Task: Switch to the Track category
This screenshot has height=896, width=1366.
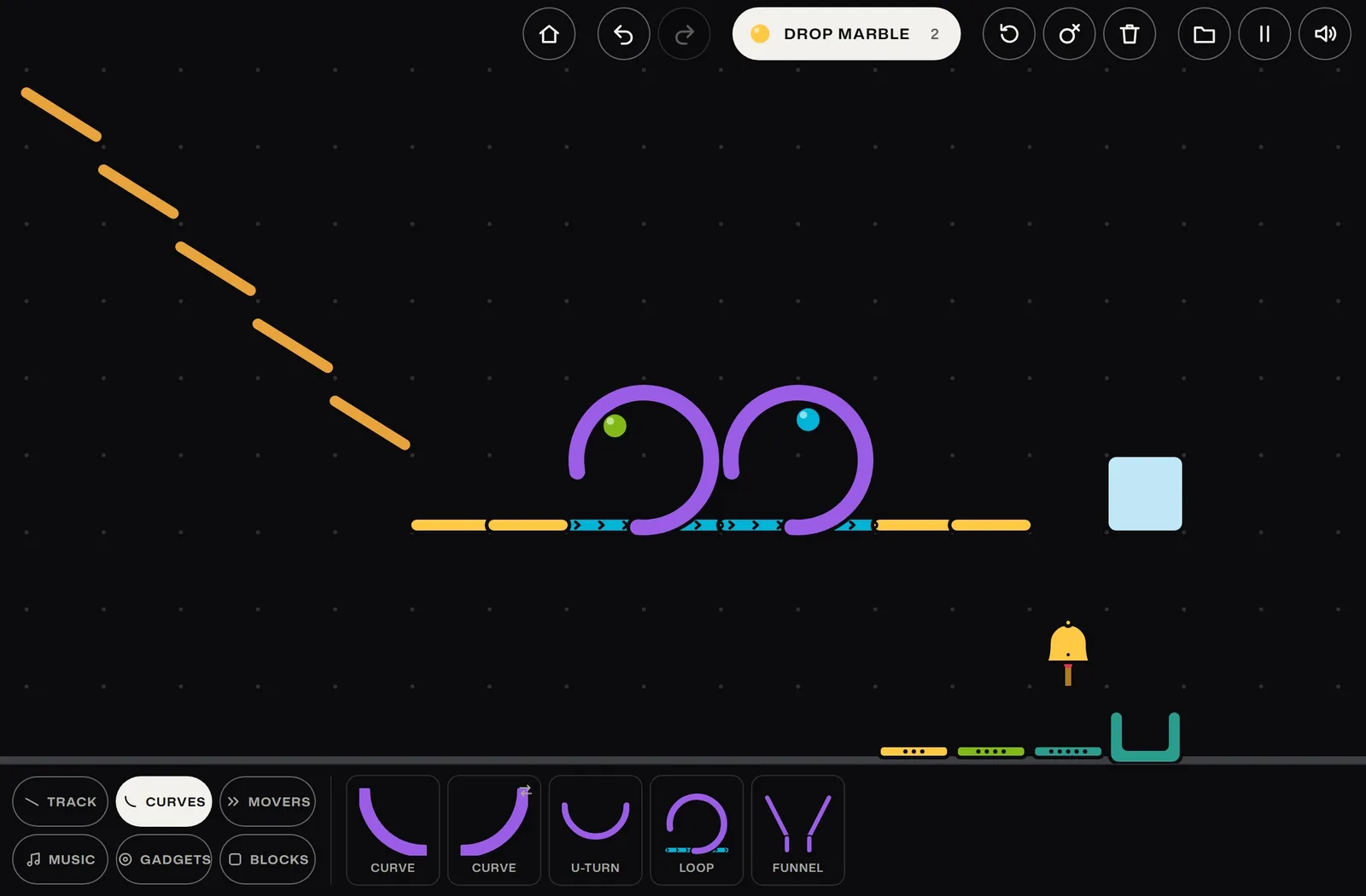Action: click(x=60, y=801)
